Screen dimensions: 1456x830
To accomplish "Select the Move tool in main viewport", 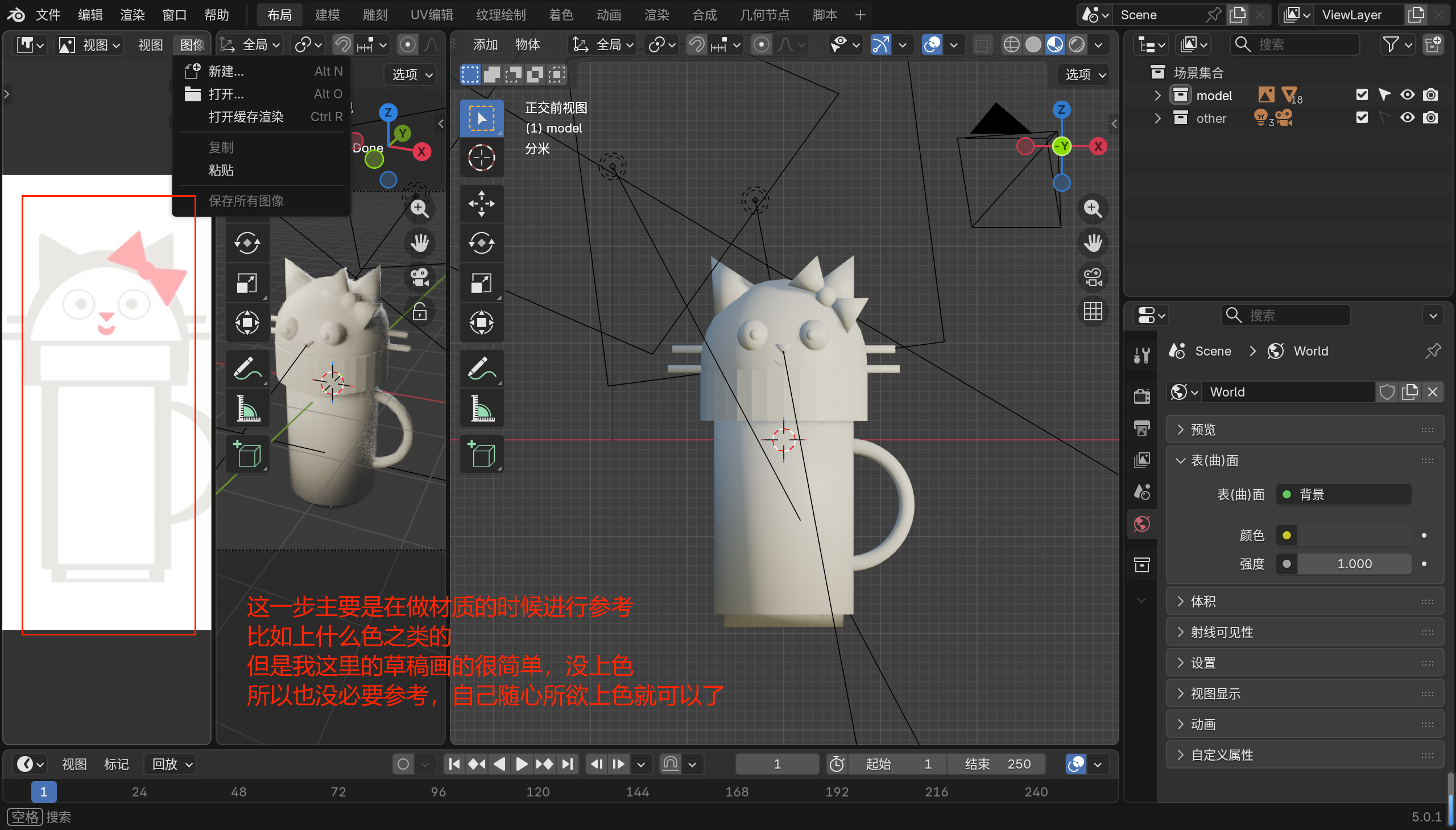I will [x=482, y=204].
